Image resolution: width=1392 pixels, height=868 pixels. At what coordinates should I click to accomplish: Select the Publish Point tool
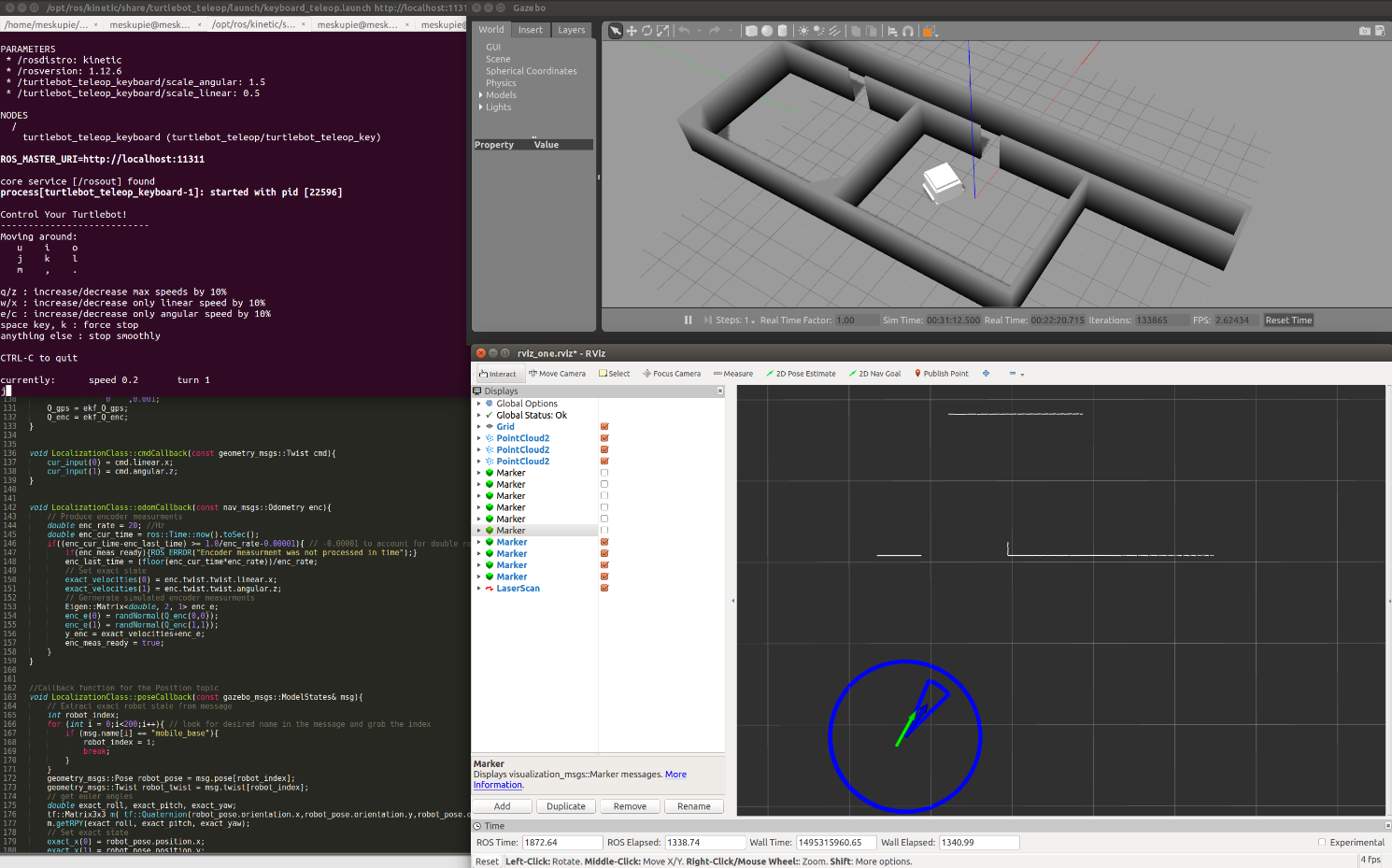tap(941, 374)
